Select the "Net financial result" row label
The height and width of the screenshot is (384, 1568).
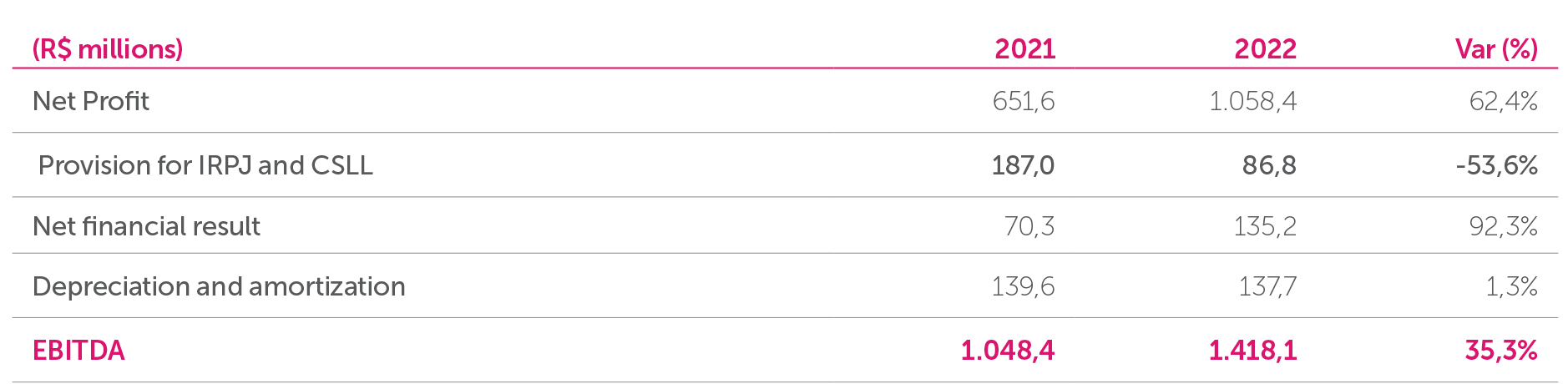(146, 226)
